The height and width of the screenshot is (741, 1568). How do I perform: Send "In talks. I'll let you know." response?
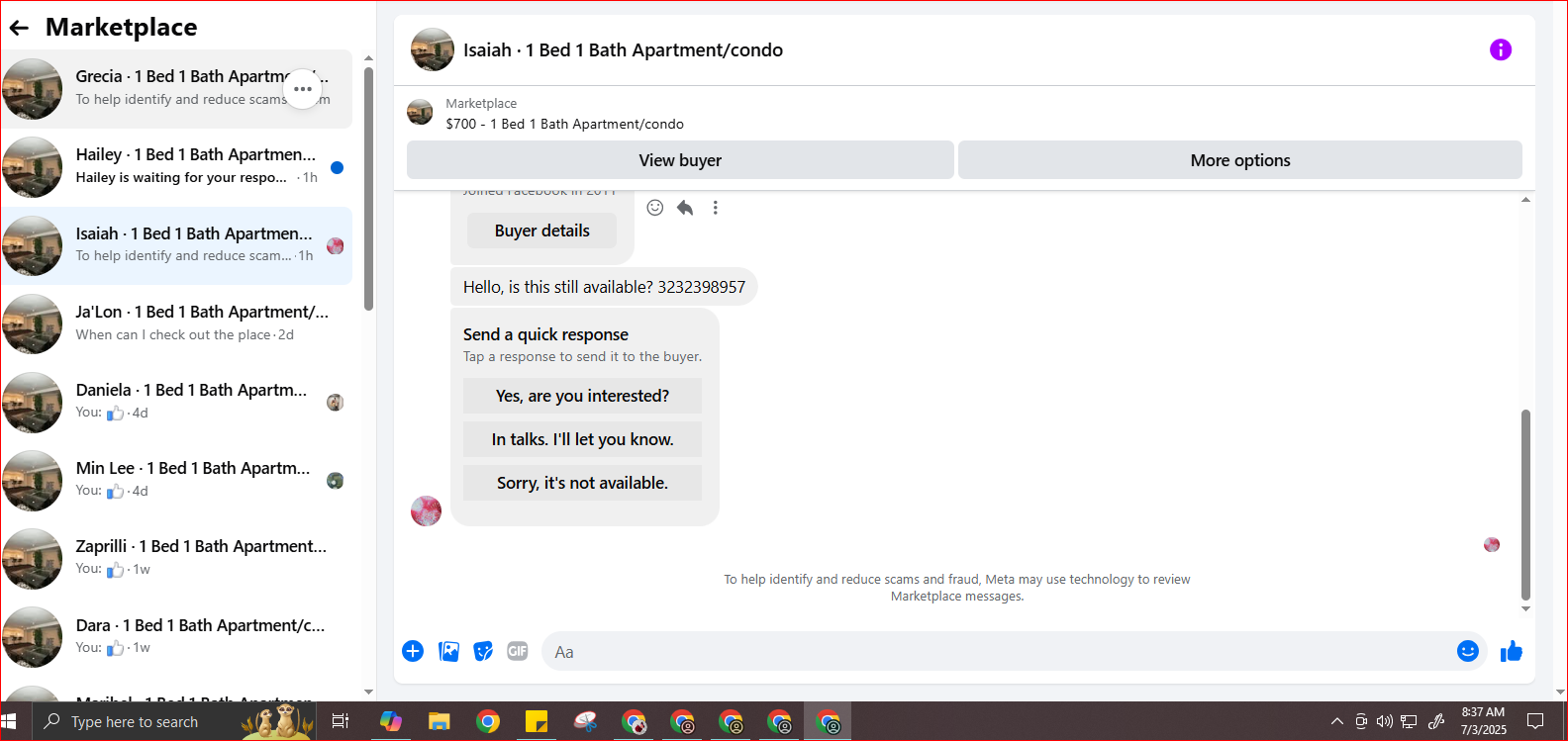point(582,439)
